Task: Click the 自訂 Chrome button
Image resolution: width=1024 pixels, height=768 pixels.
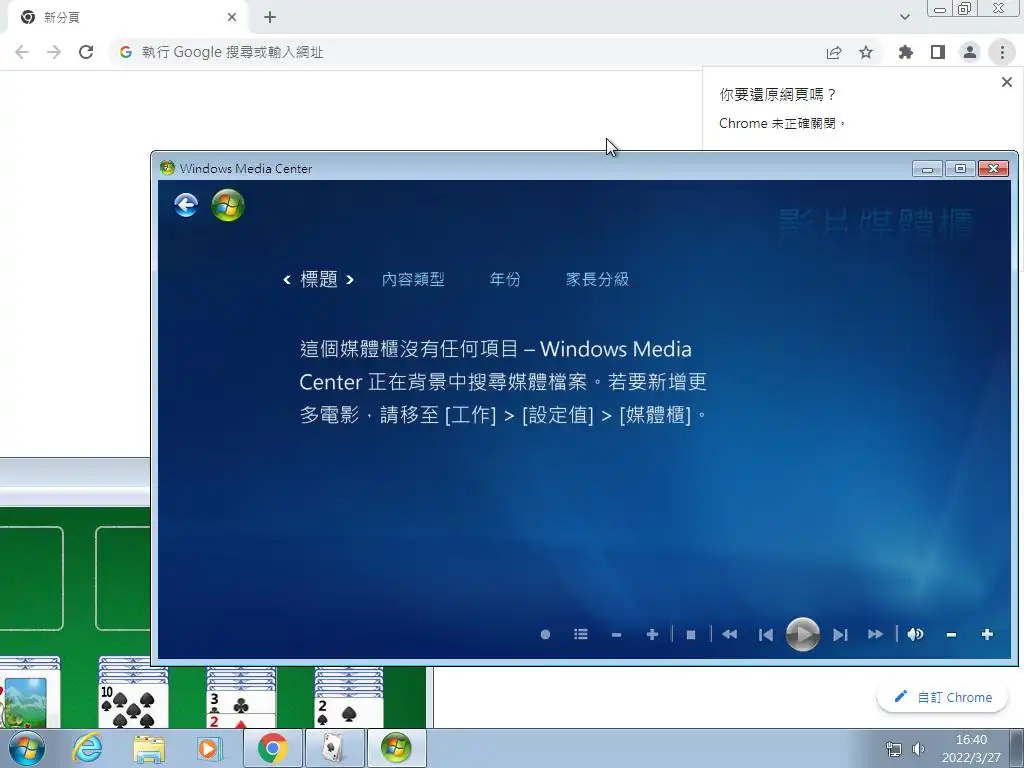Action: [x=942, y=697]
